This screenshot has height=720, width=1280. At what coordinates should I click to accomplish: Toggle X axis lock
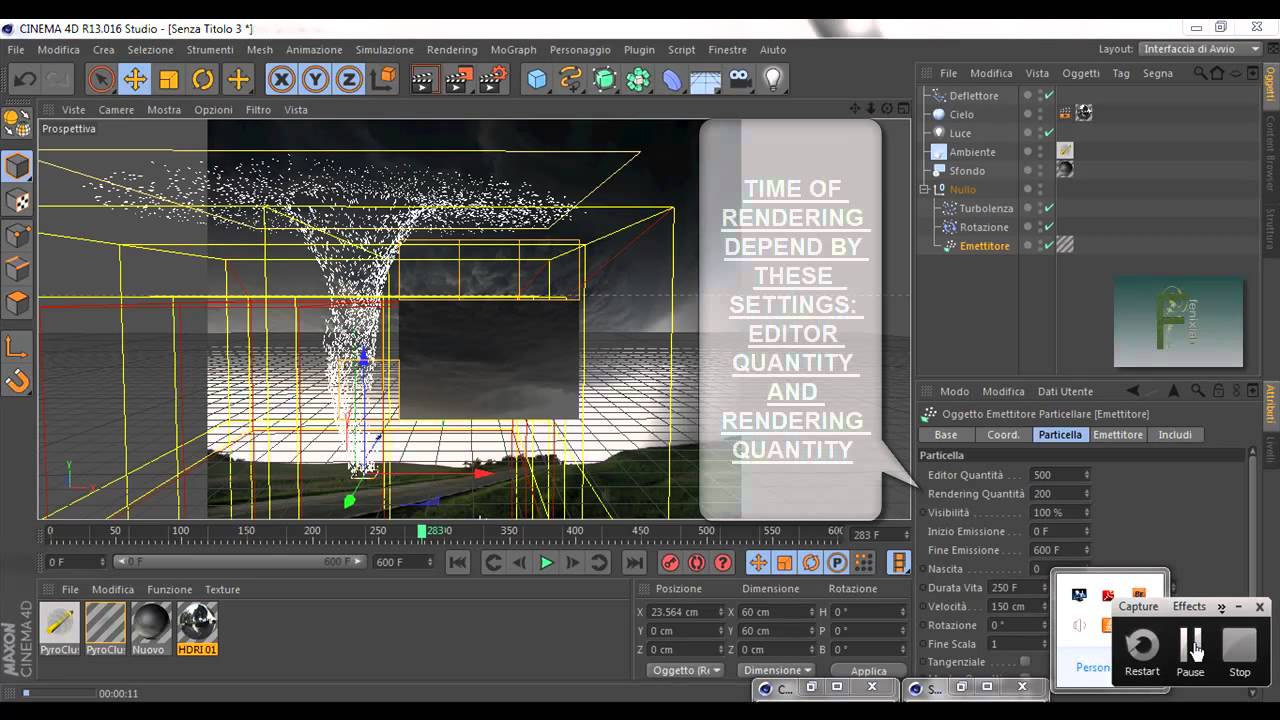pos(282,79)
